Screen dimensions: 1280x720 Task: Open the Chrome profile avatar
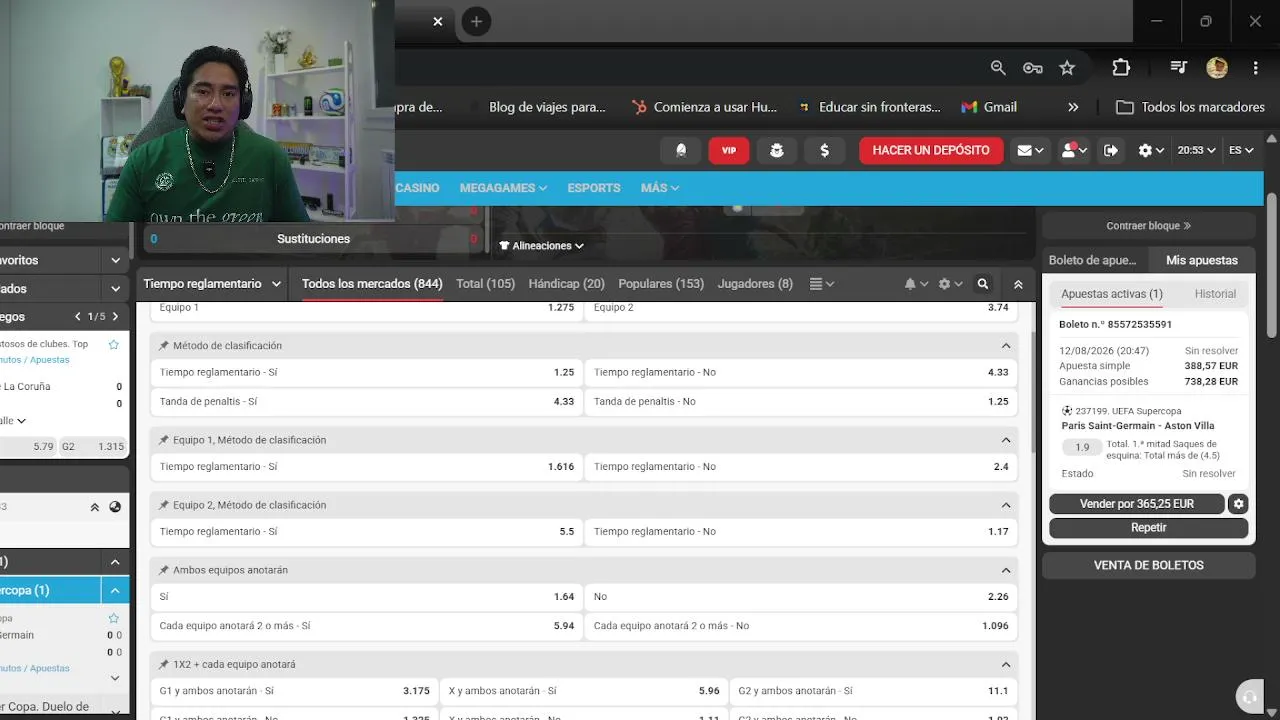[1217, 67]
